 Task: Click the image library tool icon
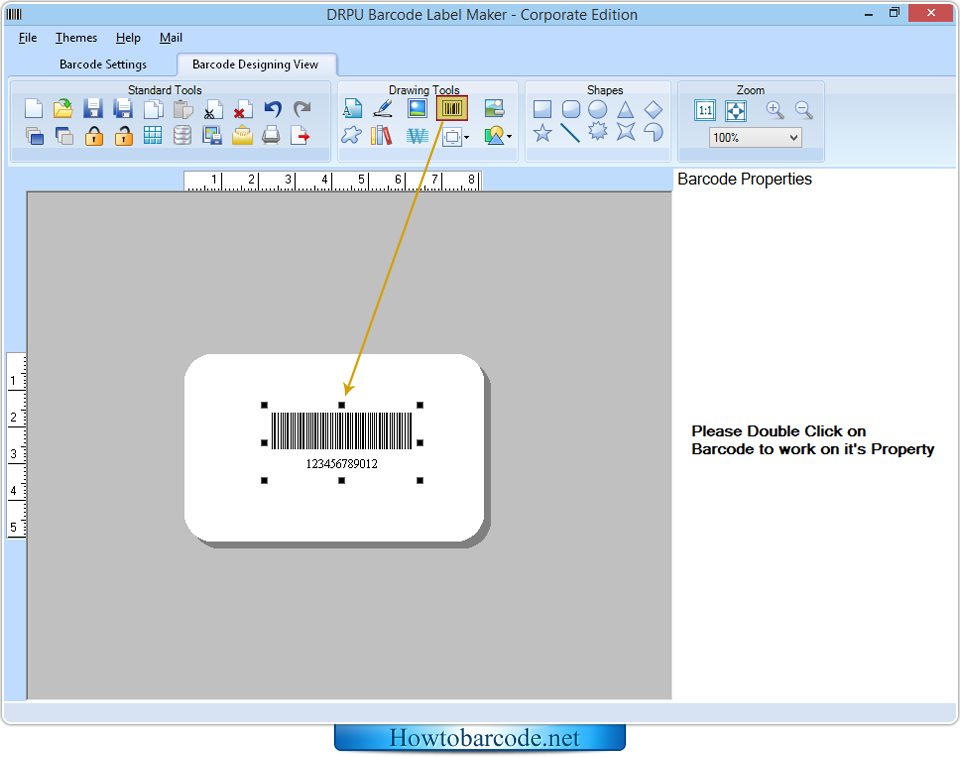(494, 109)
